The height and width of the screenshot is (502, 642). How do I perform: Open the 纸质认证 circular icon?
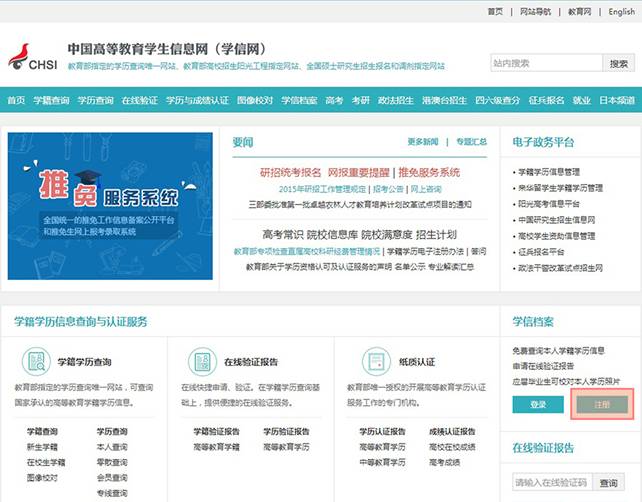click(x=376, y=362)
